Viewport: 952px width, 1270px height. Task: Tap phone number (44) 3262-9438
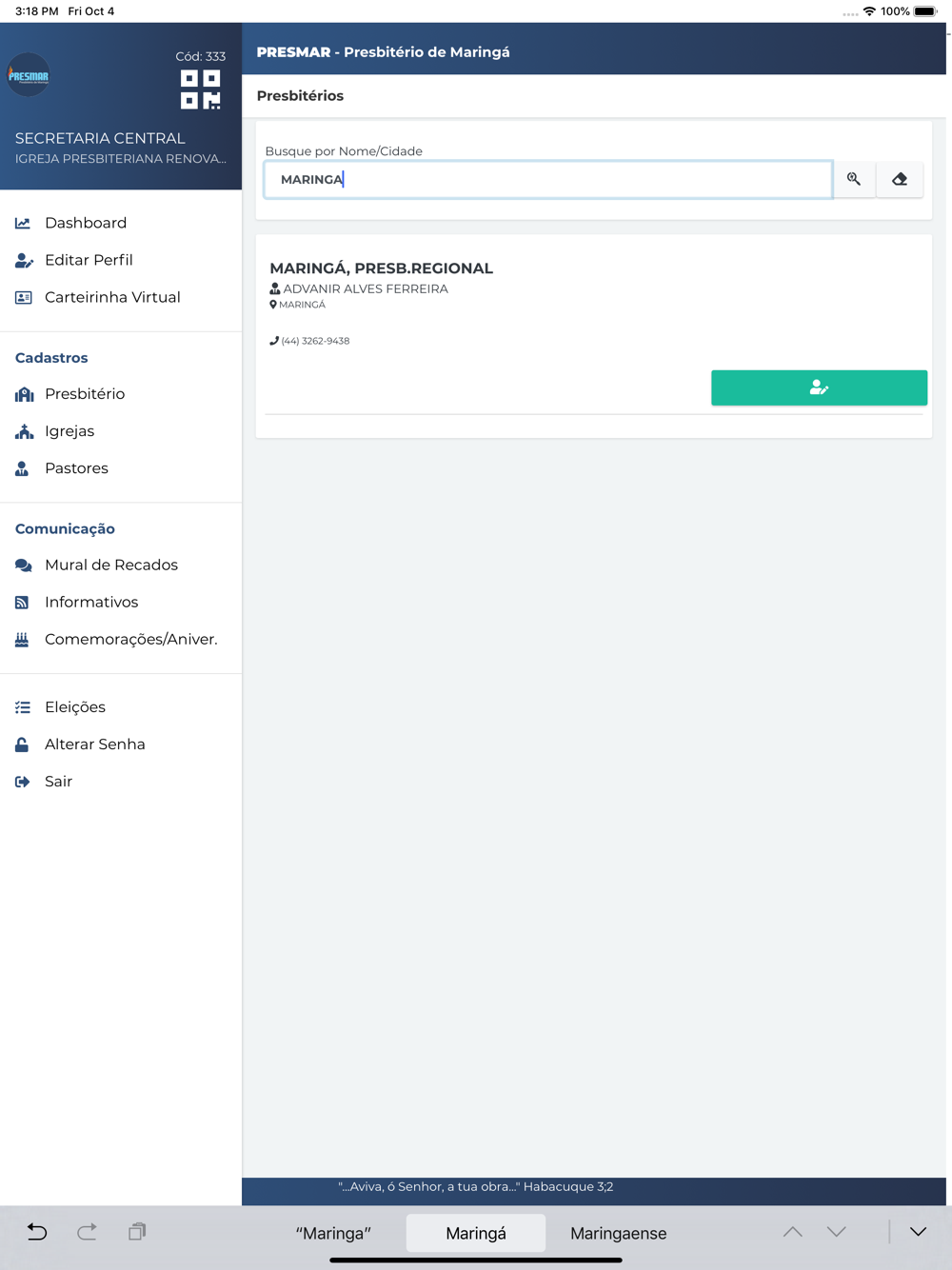tap(315, 341)
